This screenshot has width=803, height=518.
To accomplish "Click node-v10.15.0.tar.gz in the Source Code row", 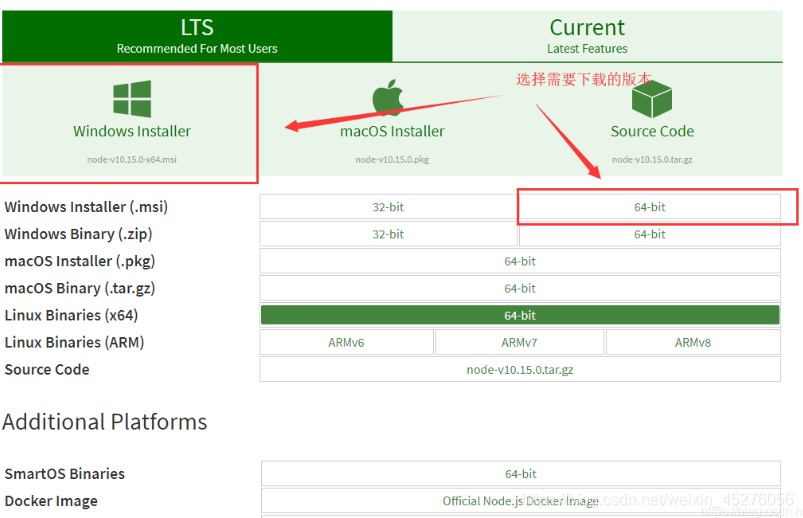I will [x=520, y=369].
